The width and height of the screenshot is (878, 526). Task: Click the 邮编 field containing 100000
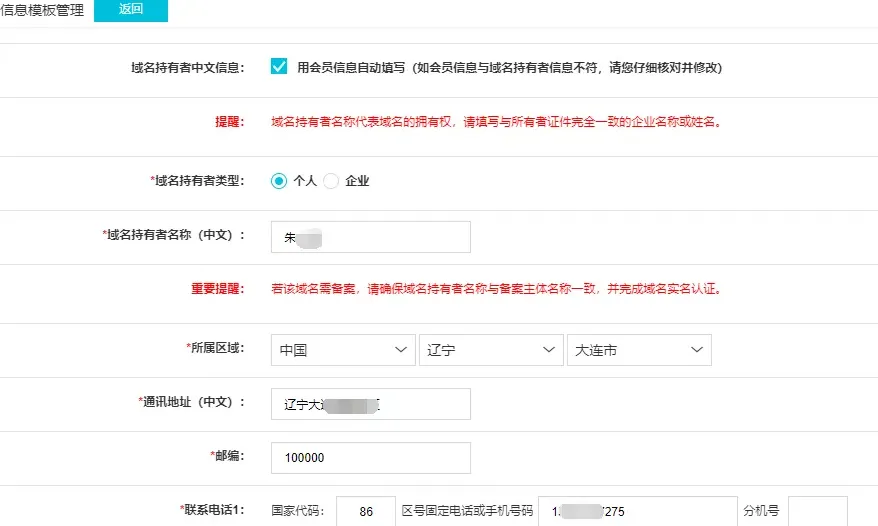[370, 458]
